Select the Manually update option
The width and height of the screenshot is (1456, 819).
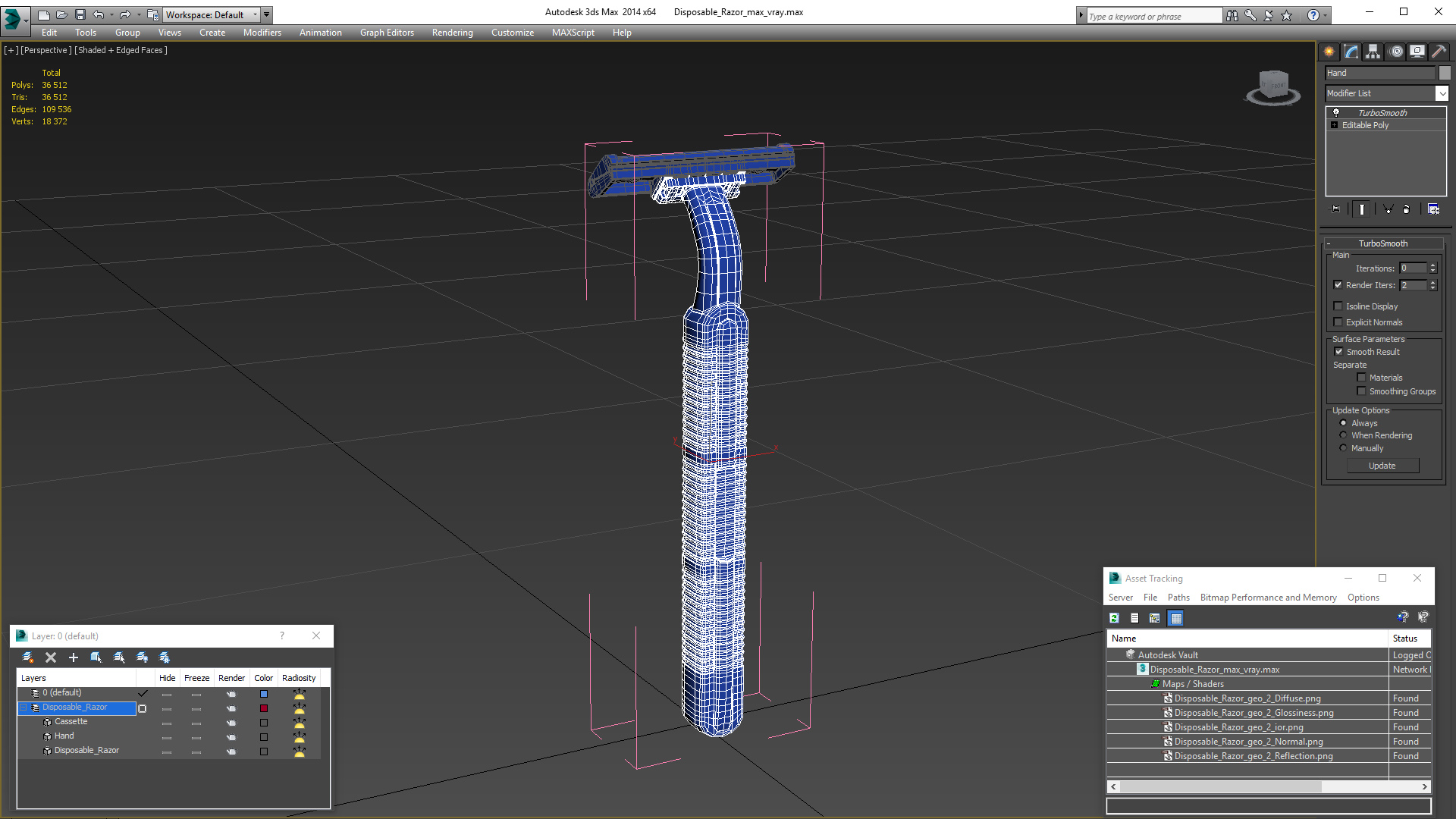[1344, 448]
